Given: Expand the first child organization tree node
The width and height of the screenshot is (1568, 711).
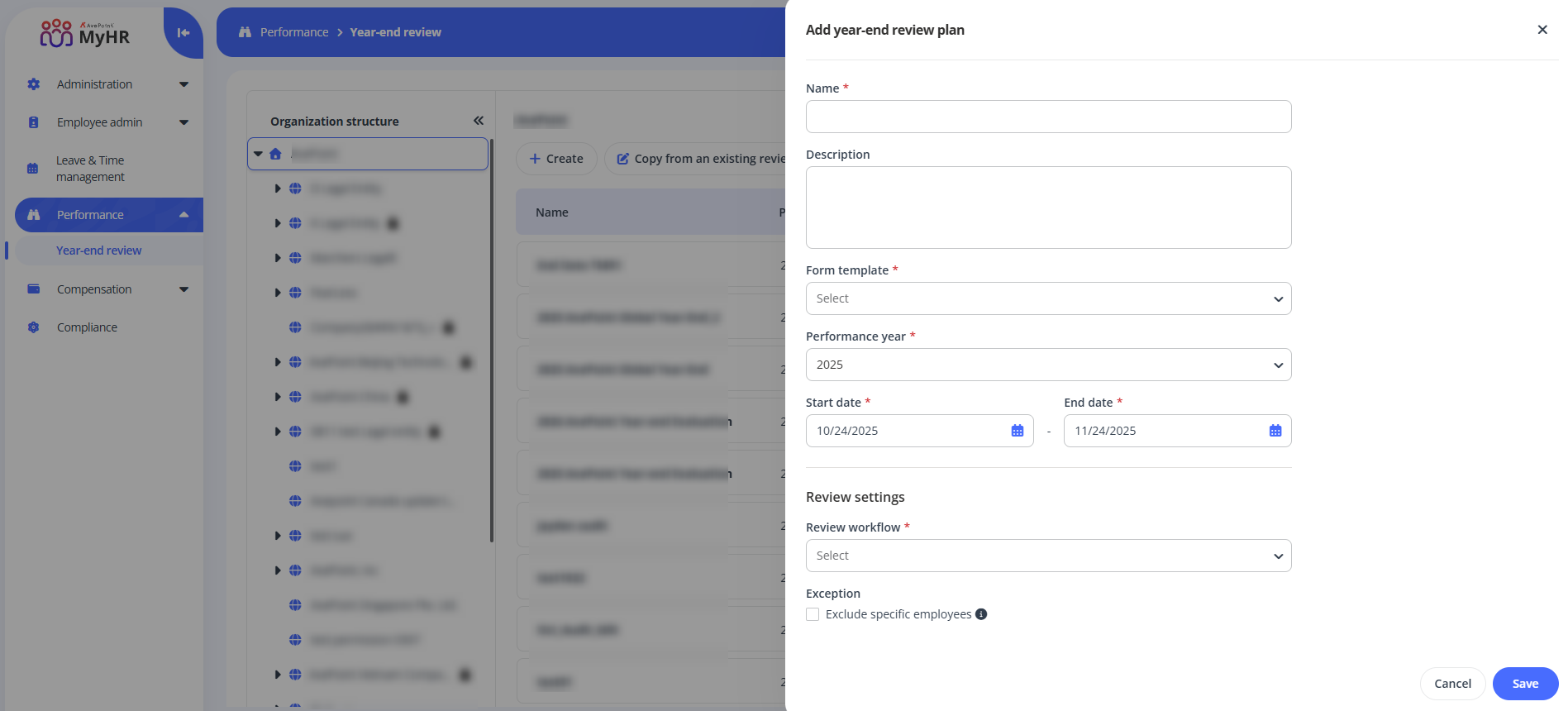Looking at the screenshot, I should (x=278, y=188).
